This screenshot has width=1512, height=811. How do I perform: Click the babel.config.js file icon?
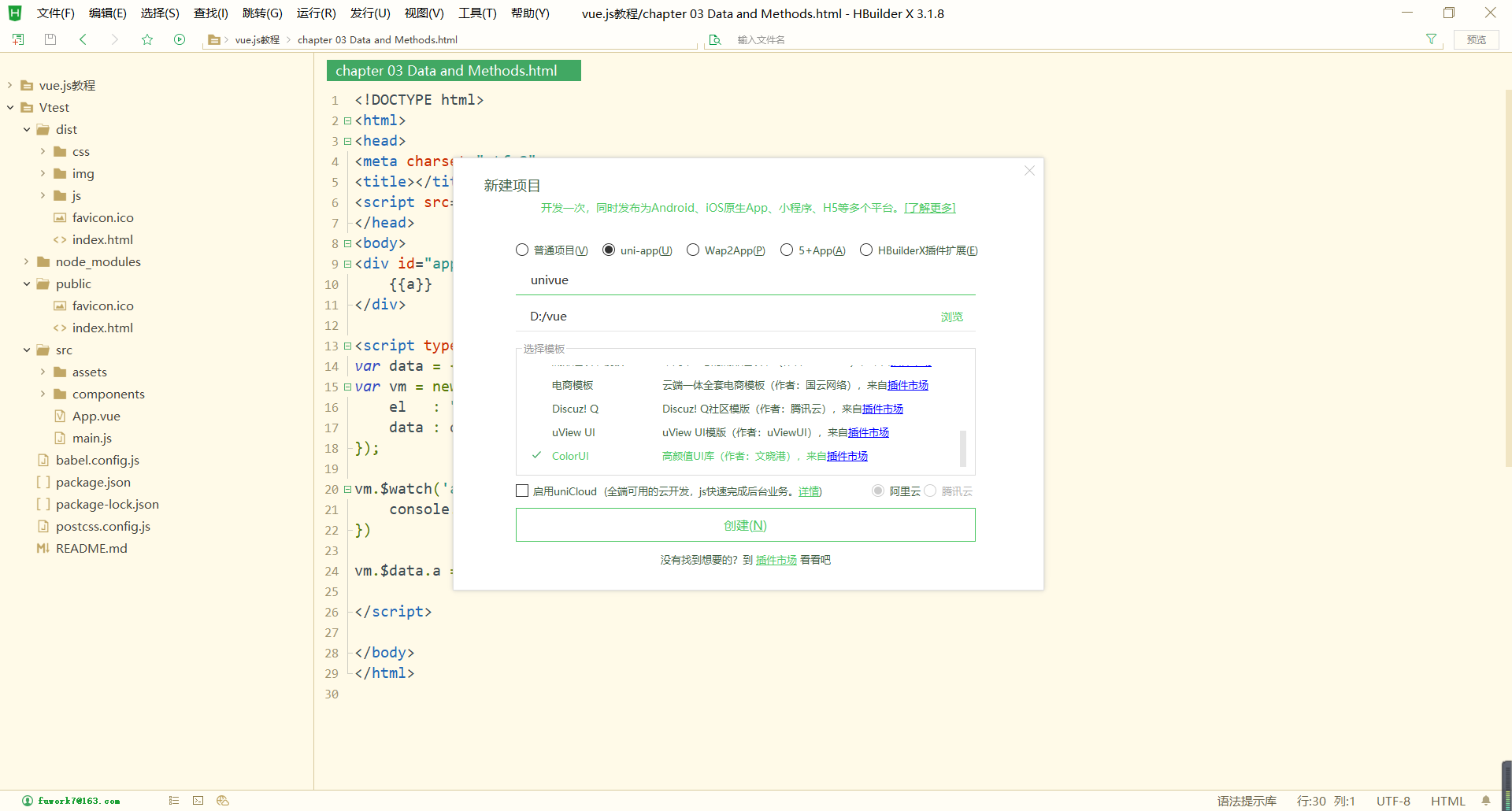point(43,460)
